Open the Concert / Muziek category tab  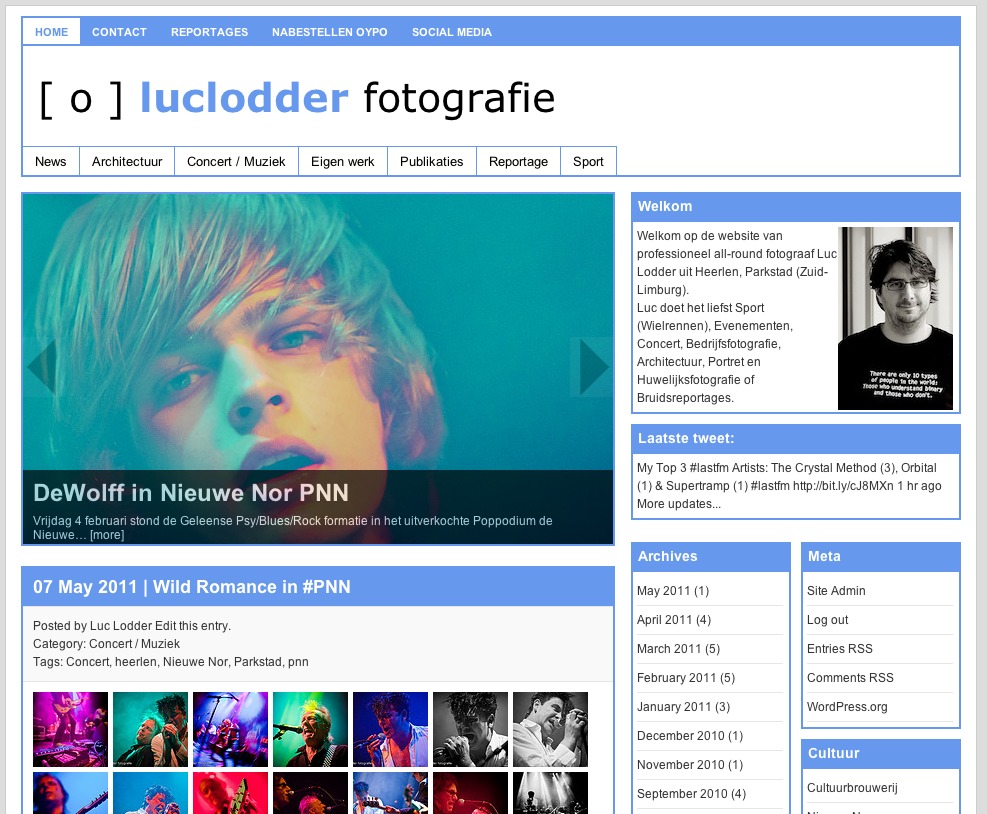click(236, 161)
